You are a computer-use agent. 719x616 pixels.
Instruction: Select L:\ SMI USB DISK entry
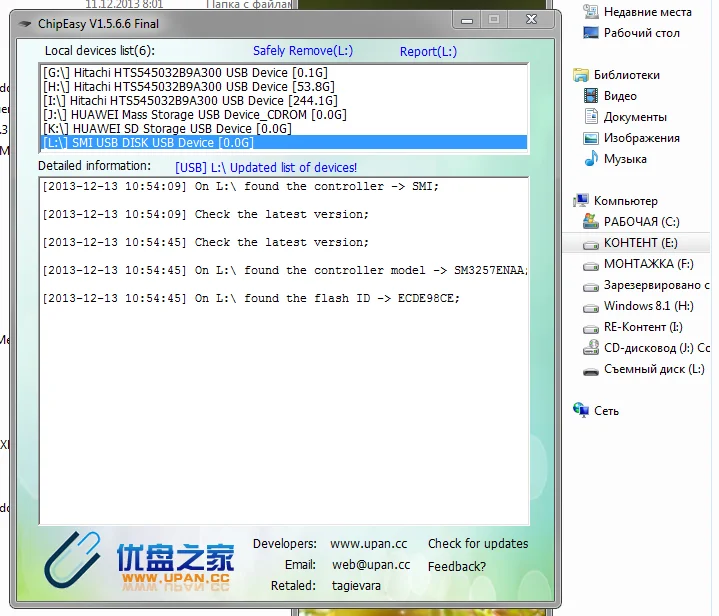[284, 143]
